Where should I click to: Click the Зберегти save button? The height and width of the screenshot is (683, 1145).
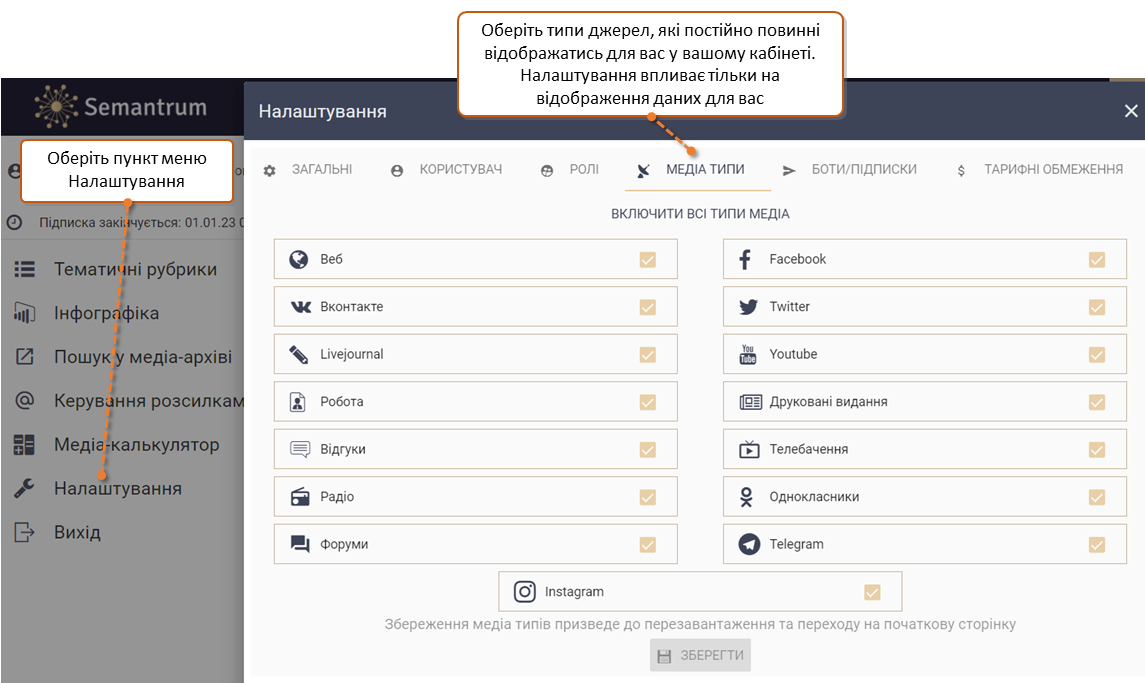[700, 656]
